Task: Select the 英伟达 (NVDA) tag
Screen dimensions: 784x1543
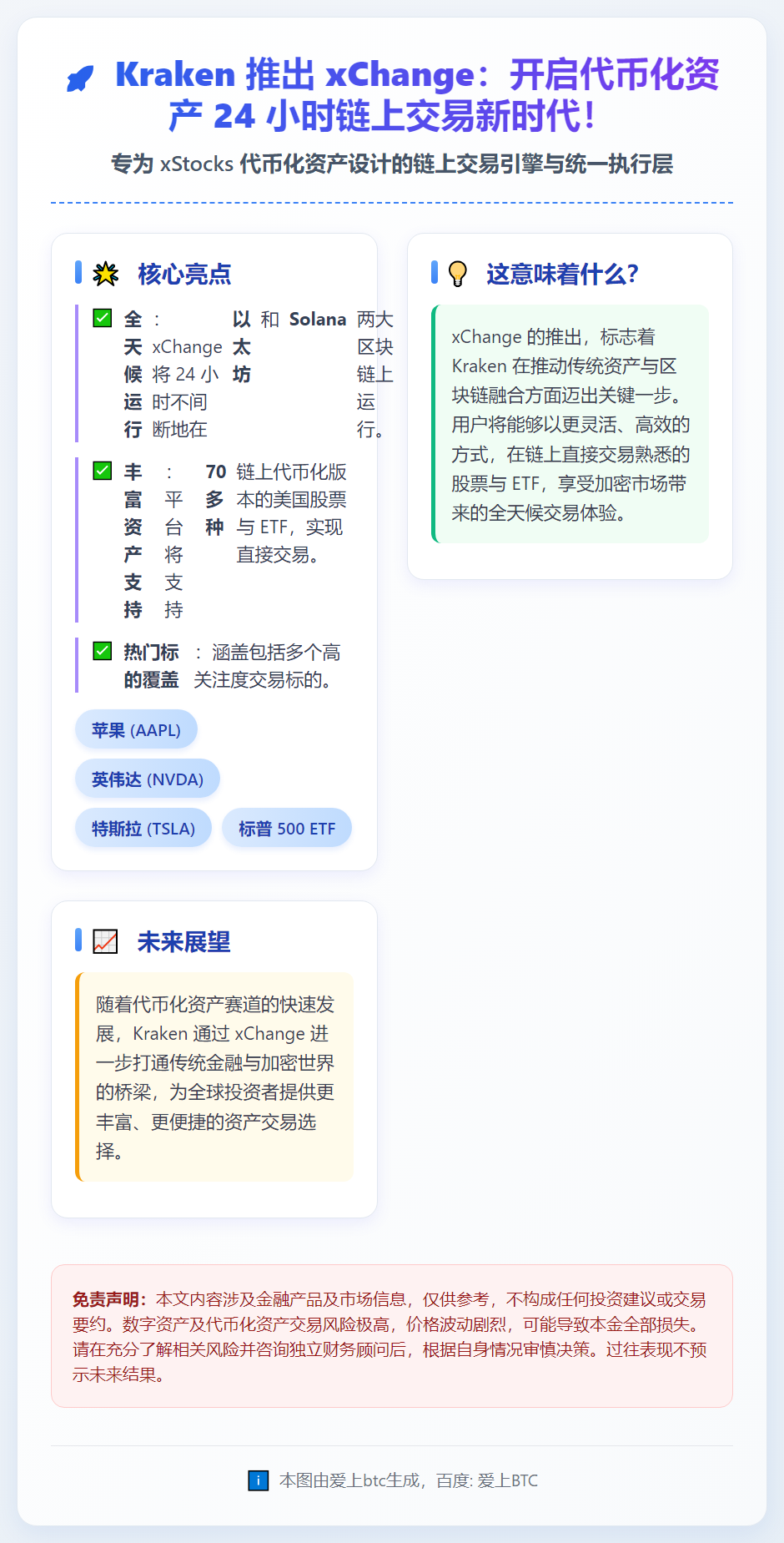Action: (148, 779)
